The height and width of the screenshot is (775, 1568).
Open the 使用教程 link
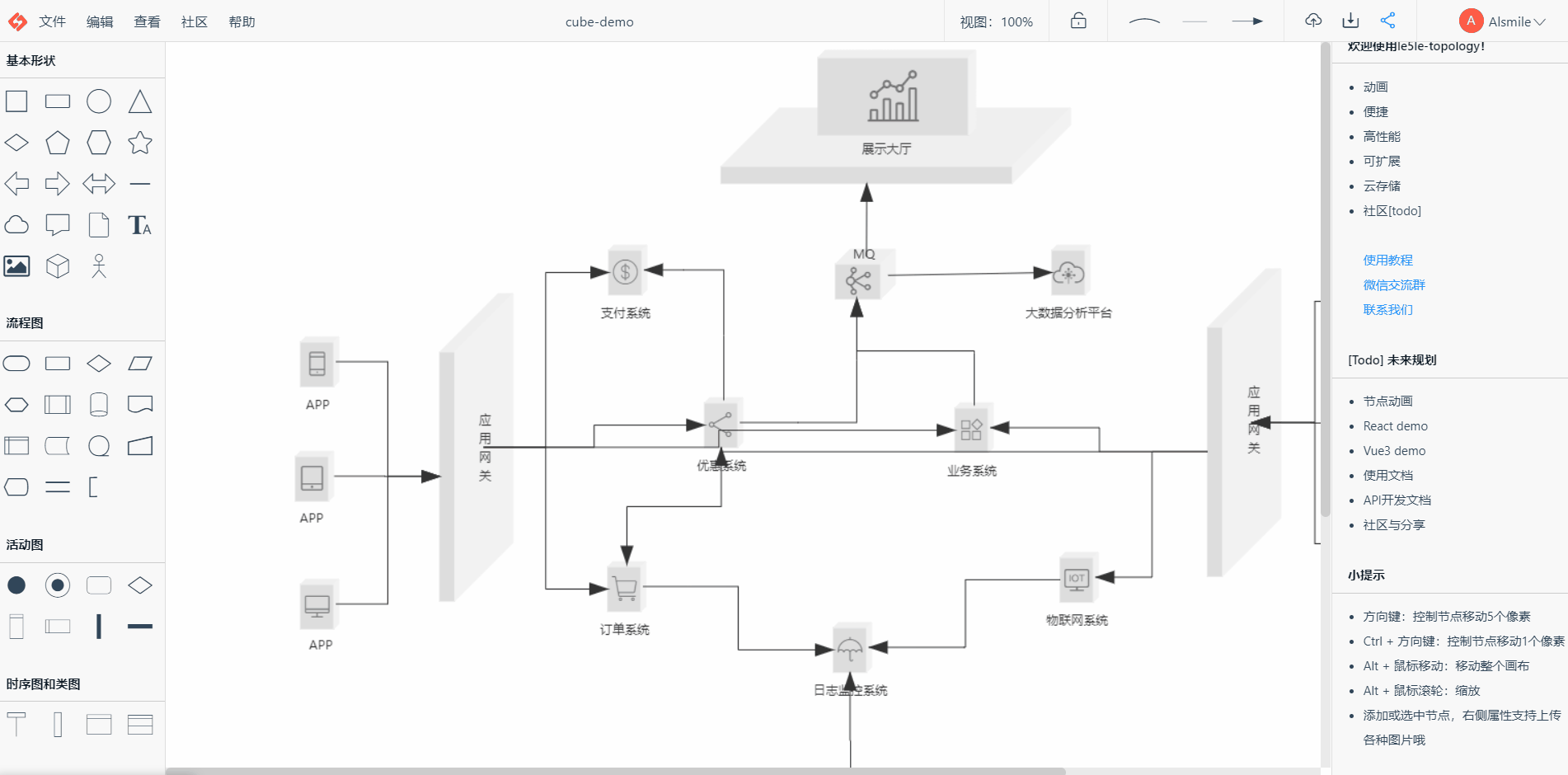tap(1387, 260)
